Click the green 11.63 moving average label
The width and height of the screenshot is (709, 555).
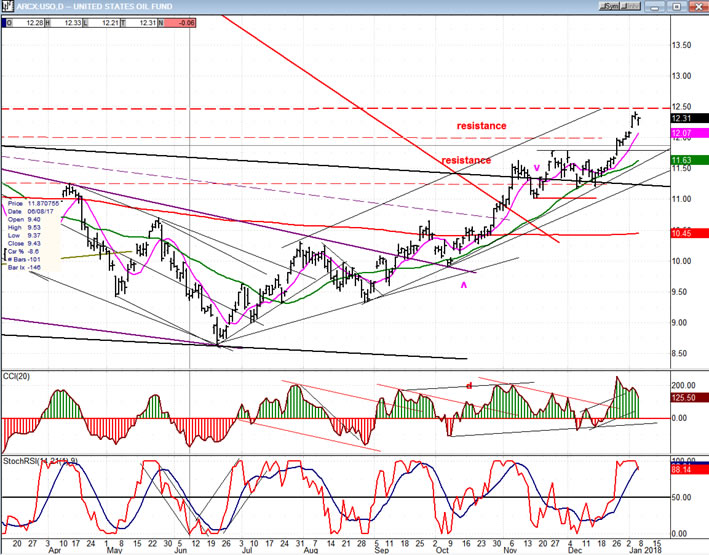click(x=681, y=160)
